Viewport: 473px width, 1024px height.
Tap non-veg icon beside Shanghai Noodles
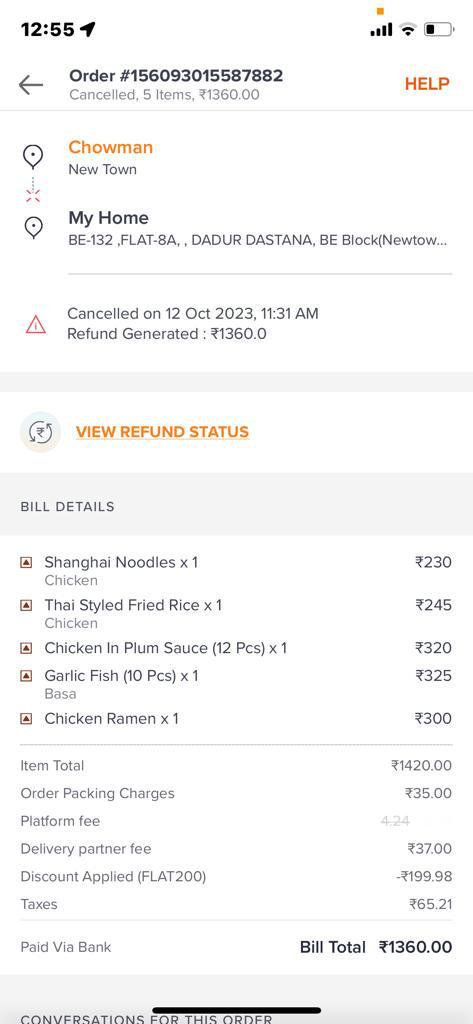coord(26,562)
